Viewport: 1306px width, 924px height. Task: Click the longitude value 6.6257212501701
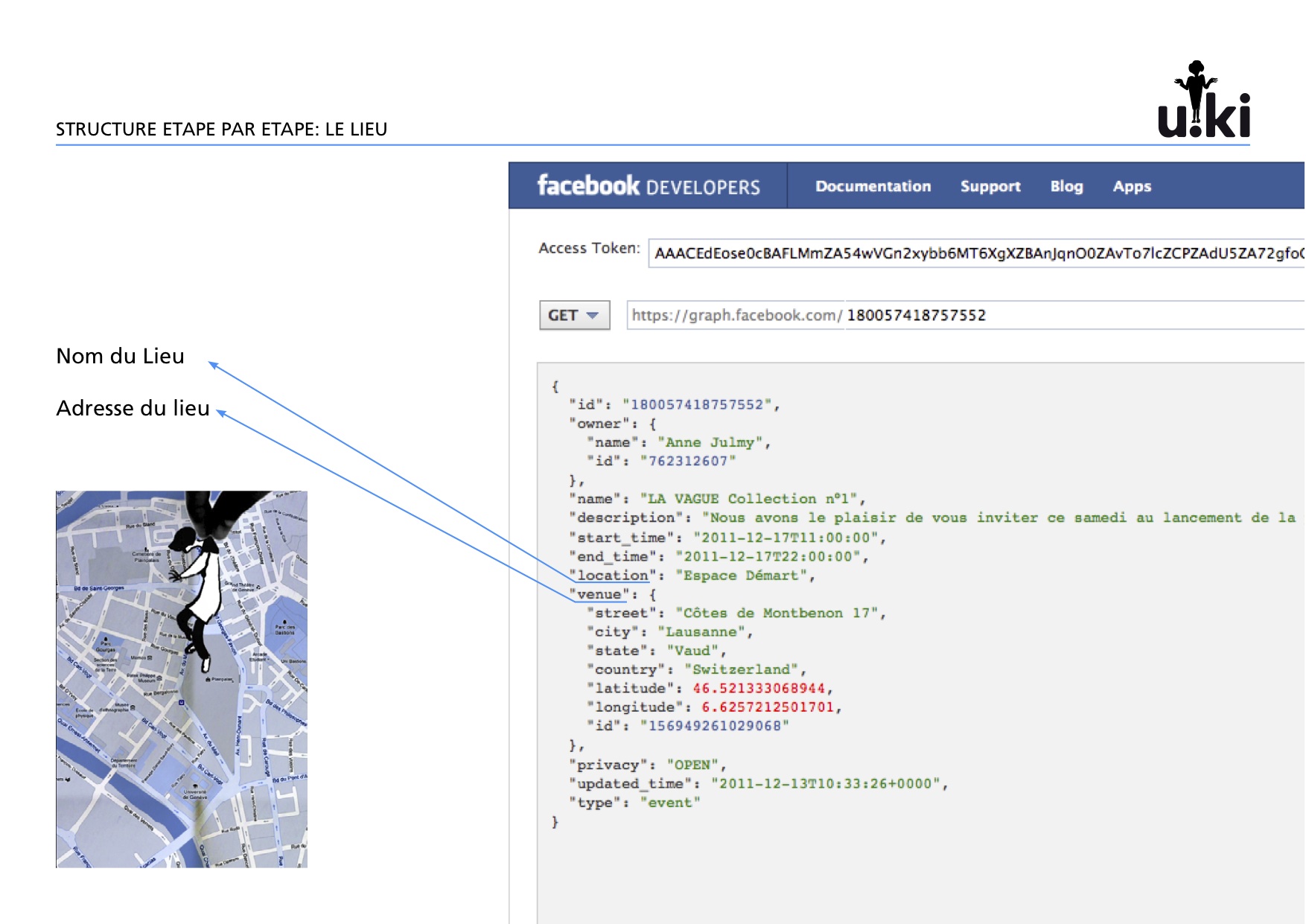point(767,707)
